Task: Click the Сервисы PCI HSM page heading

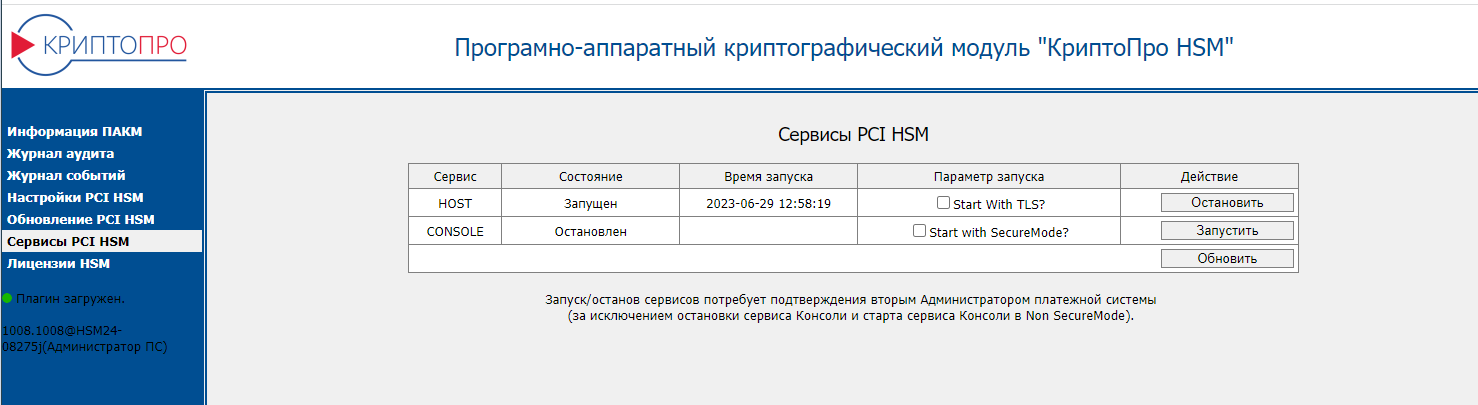Action: coord(852,135)
